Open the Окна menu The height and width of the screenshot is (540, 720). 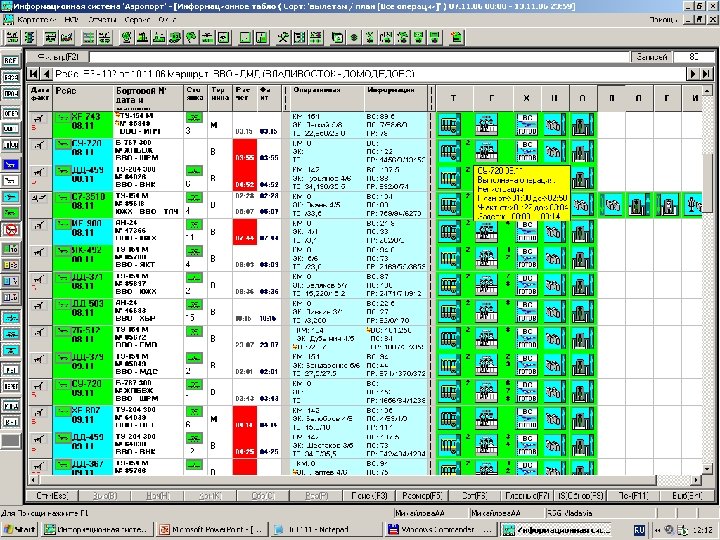[167, 20]
